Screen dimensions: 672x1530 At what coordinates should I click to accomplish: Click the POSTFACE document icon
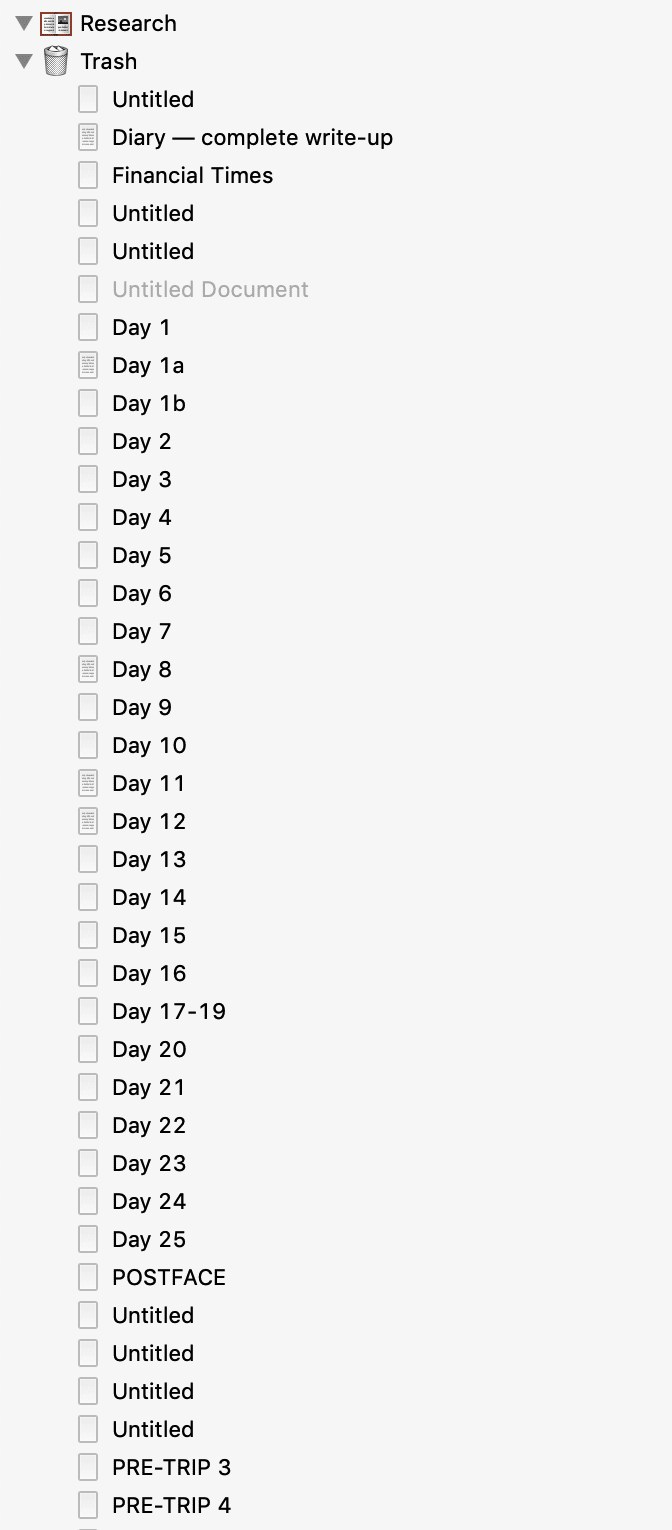pyautogui.click(x=88, y=1277)
